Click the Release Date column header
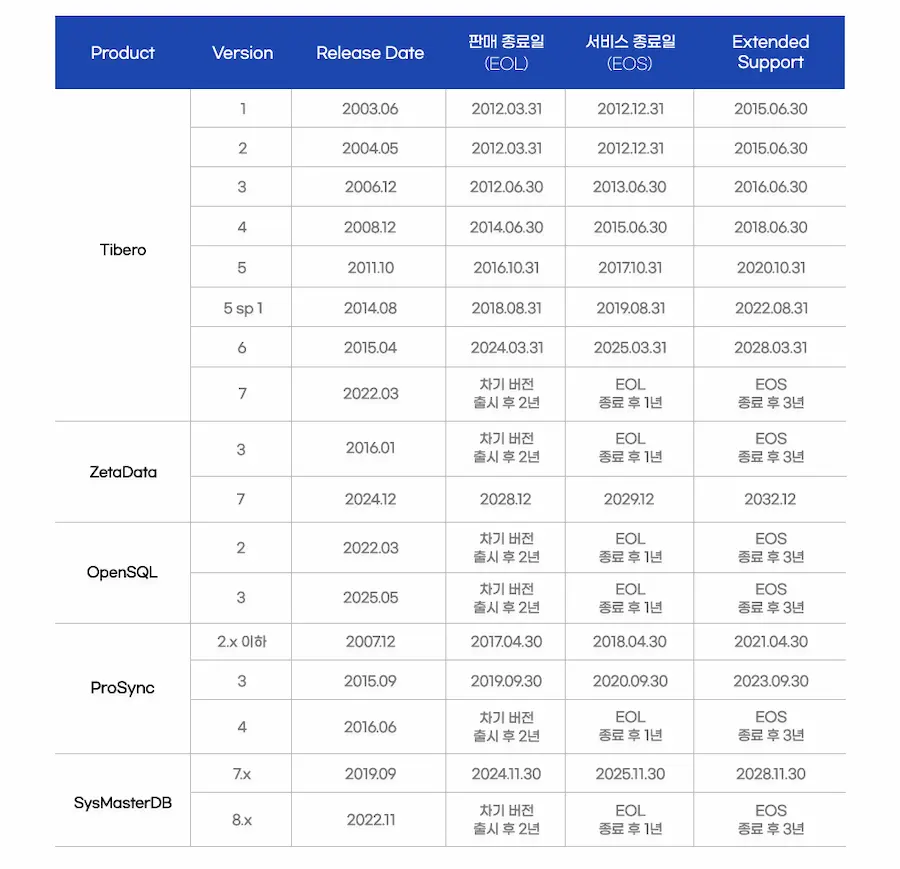This screenshot has width=900, height=869. tap(370, 53)
